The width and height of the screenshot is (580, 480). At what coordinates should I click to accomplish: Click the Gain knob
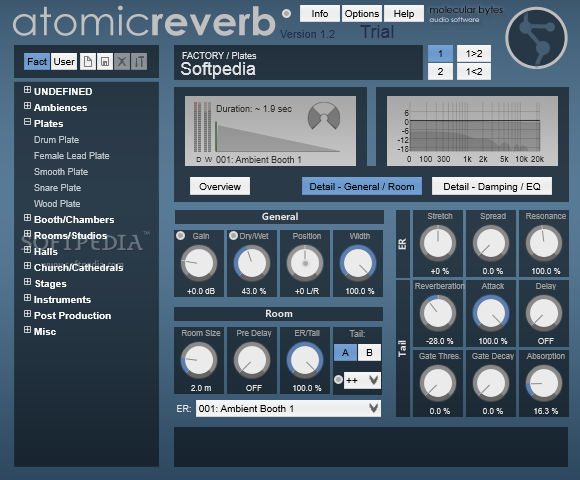coord(199,263)
